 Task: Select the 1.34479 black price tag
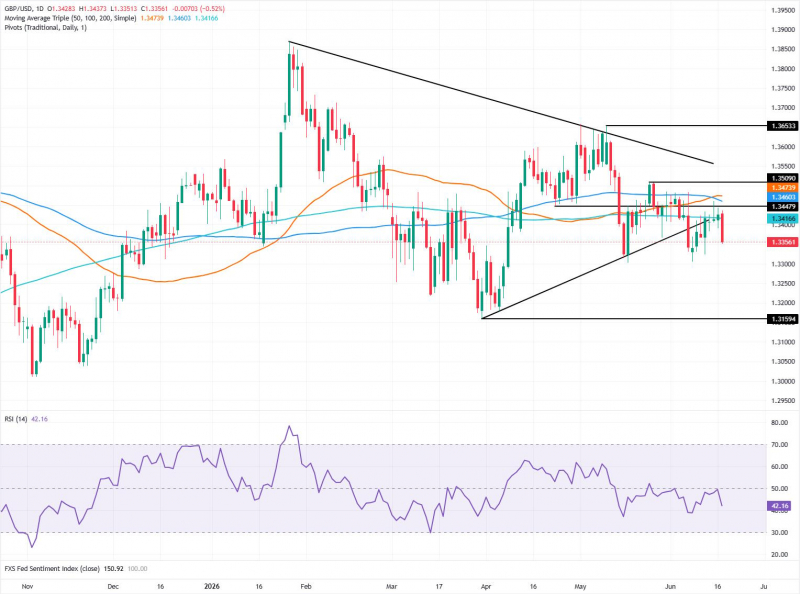(x=783, y=206)
